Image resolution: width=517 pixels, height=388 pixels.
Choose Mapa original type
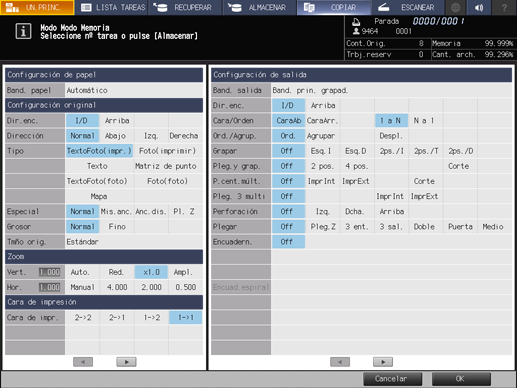point(99,196)
